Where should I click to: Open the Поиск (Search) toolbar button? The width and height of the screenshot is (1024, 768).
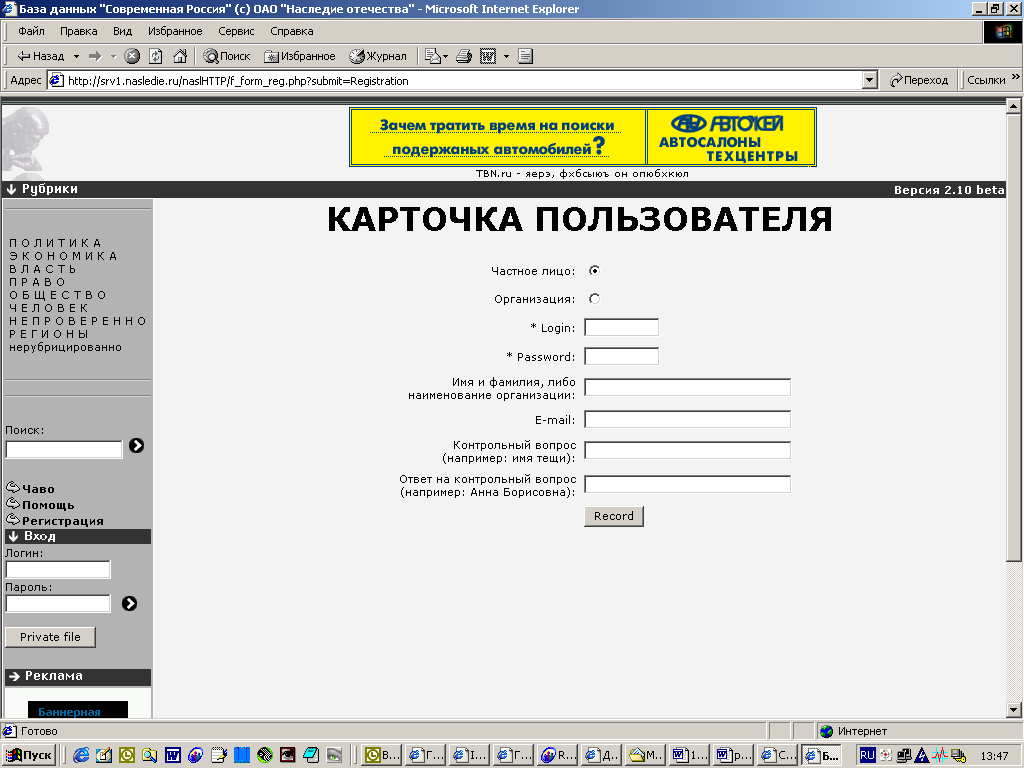(227, 56)
